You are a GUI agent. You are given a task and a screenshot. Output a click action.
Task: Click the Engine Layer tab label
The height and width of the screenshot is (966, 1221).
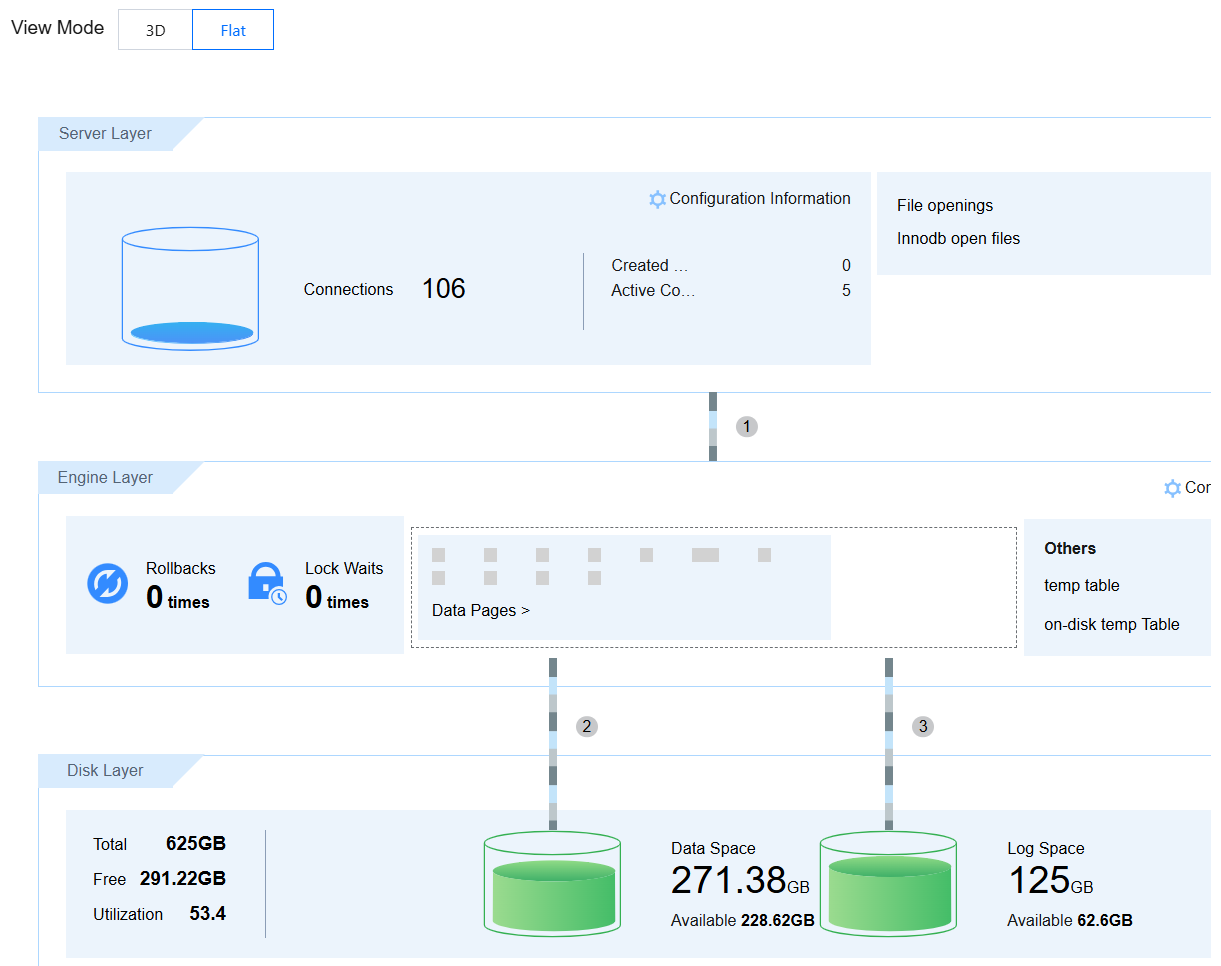coord(105,478)
